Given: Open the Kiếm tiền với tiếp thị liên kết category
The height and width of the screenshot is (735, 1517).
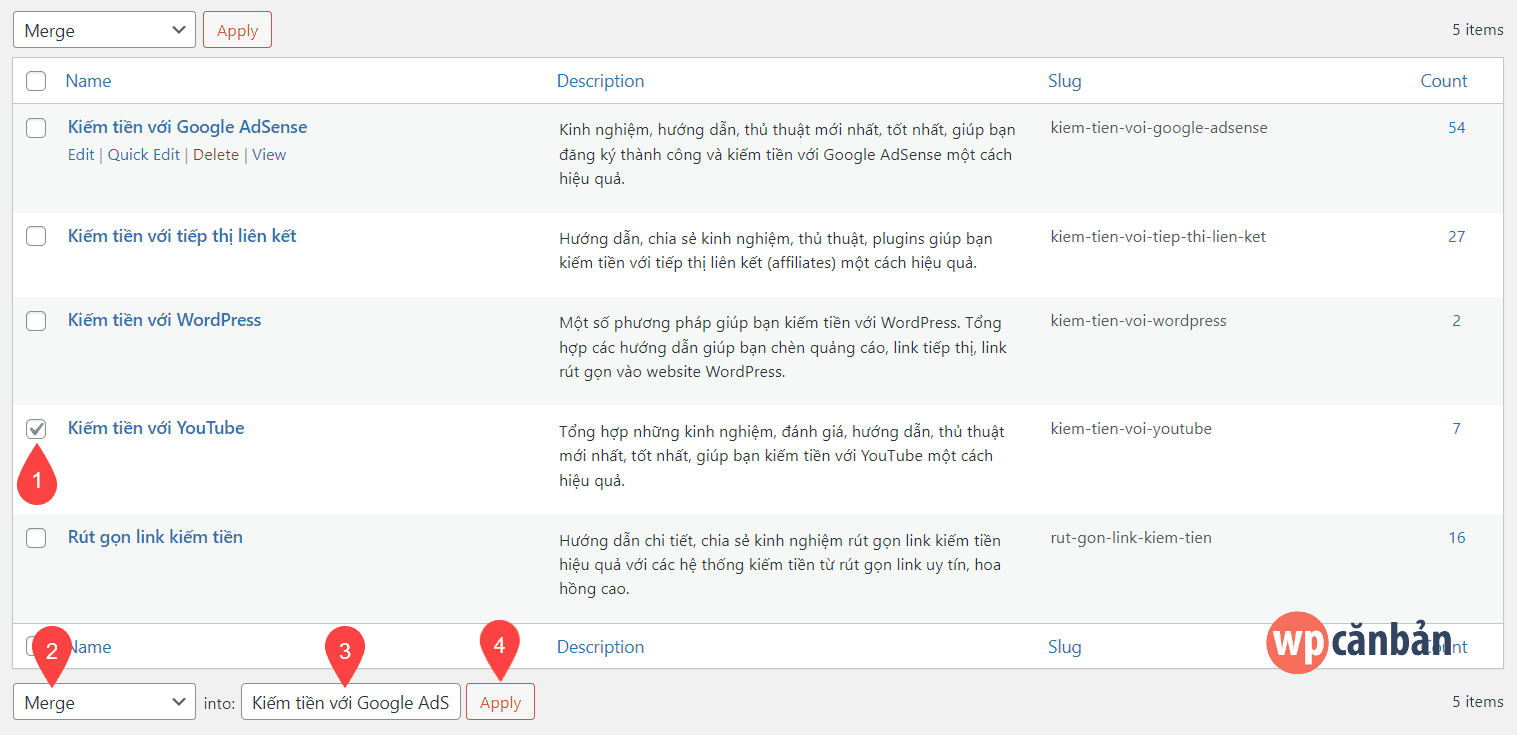Looking at the screenshot, I should pyautogui.click(x=182, y=236).
